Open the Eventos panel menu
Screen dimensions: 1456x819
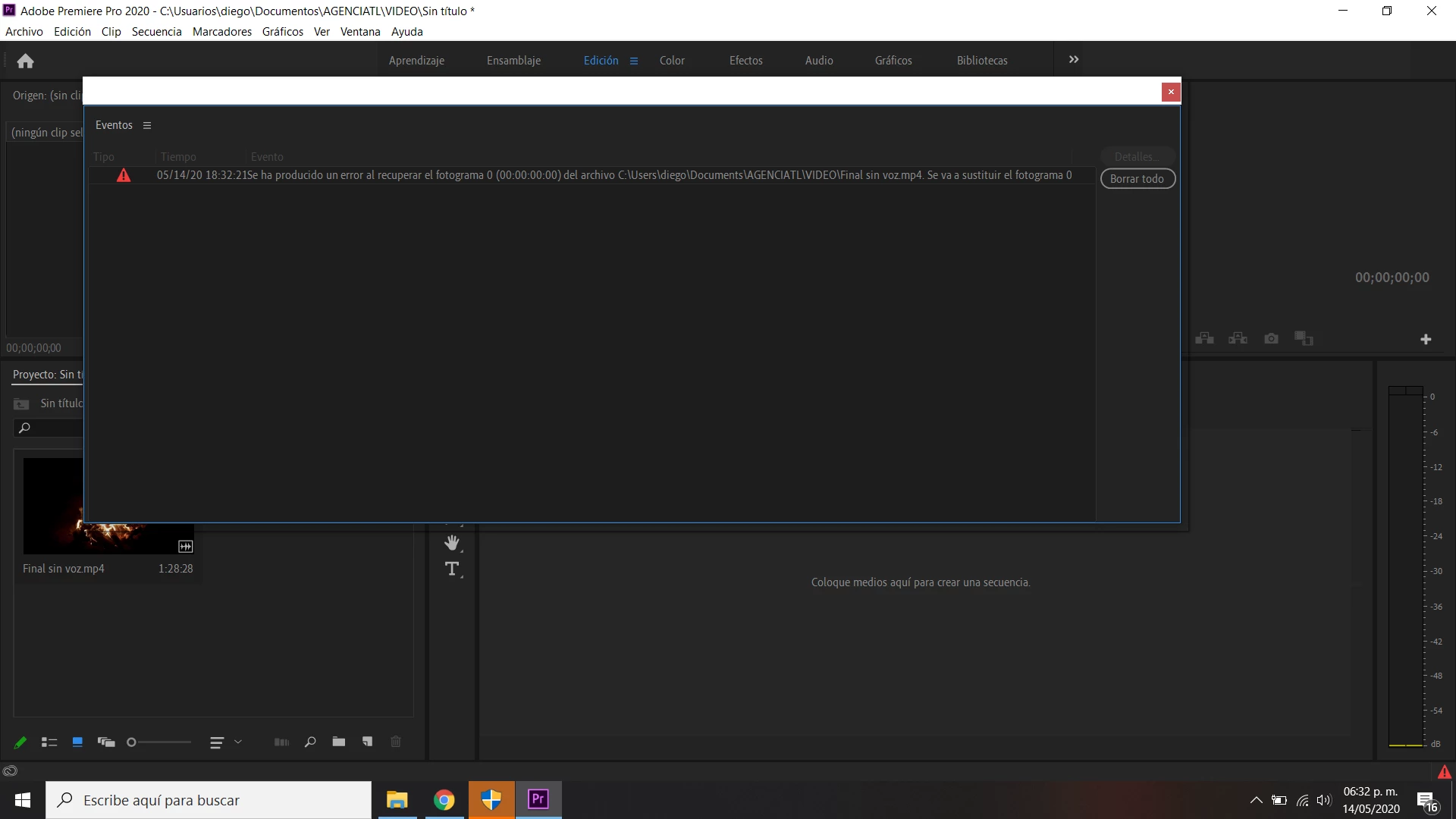[147, 126]
